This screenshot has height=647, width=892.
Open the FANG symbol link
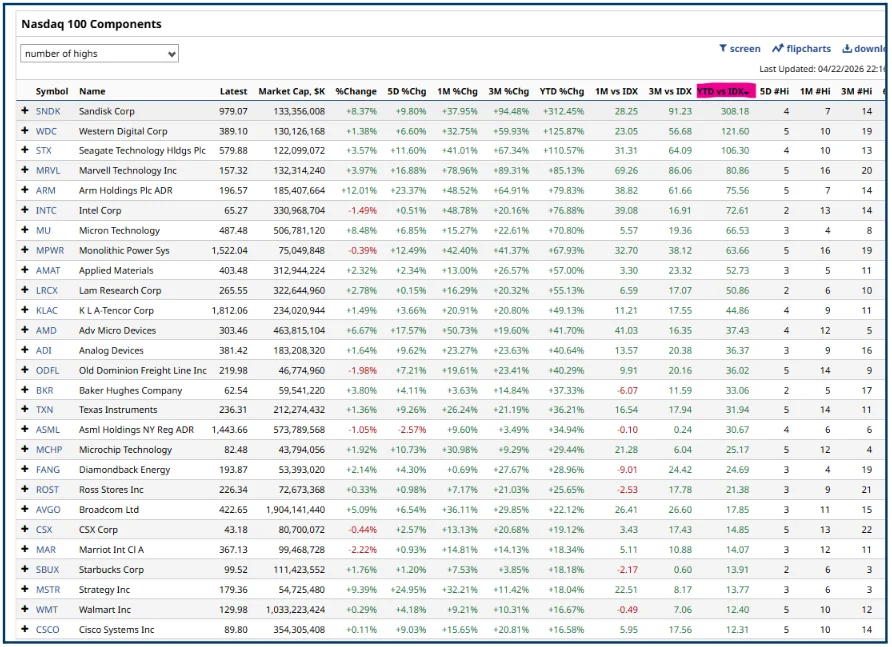point(47,469)
